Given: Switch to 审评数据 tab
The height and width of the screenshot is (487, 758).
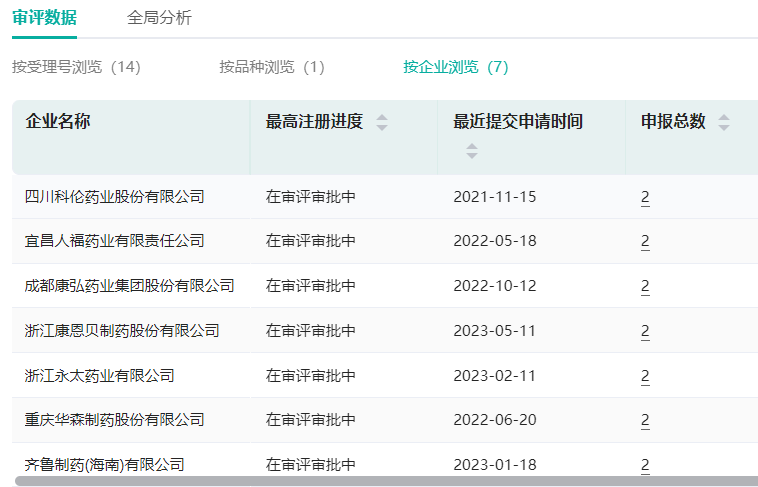Looking at the screenshot, I should pos(44,18).
